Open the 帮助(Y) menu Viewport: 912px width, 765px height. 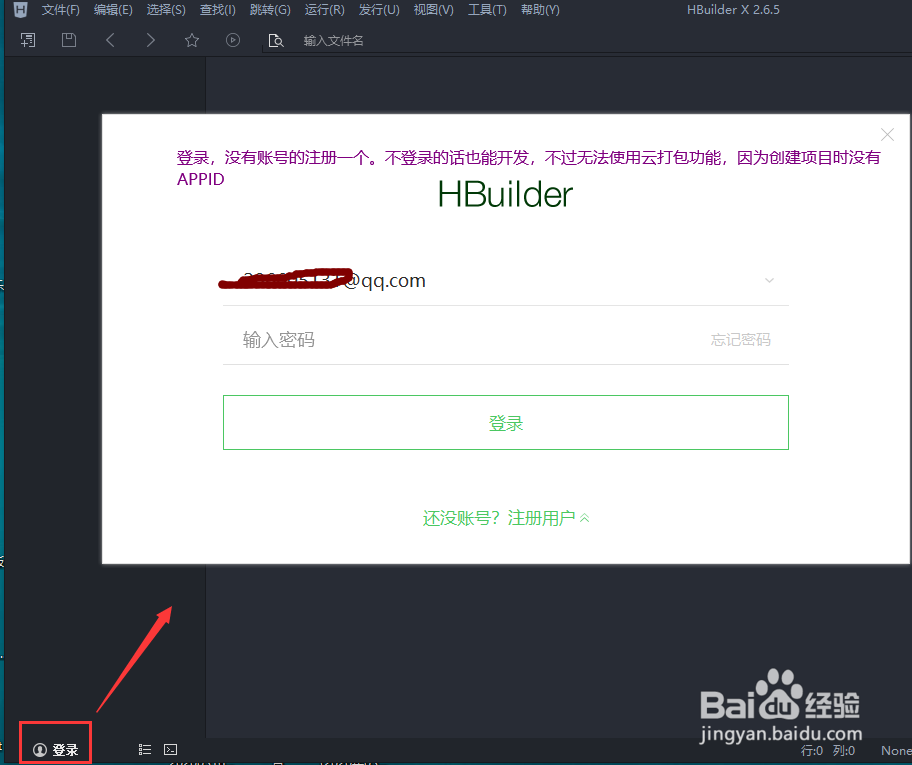point(540,10)
